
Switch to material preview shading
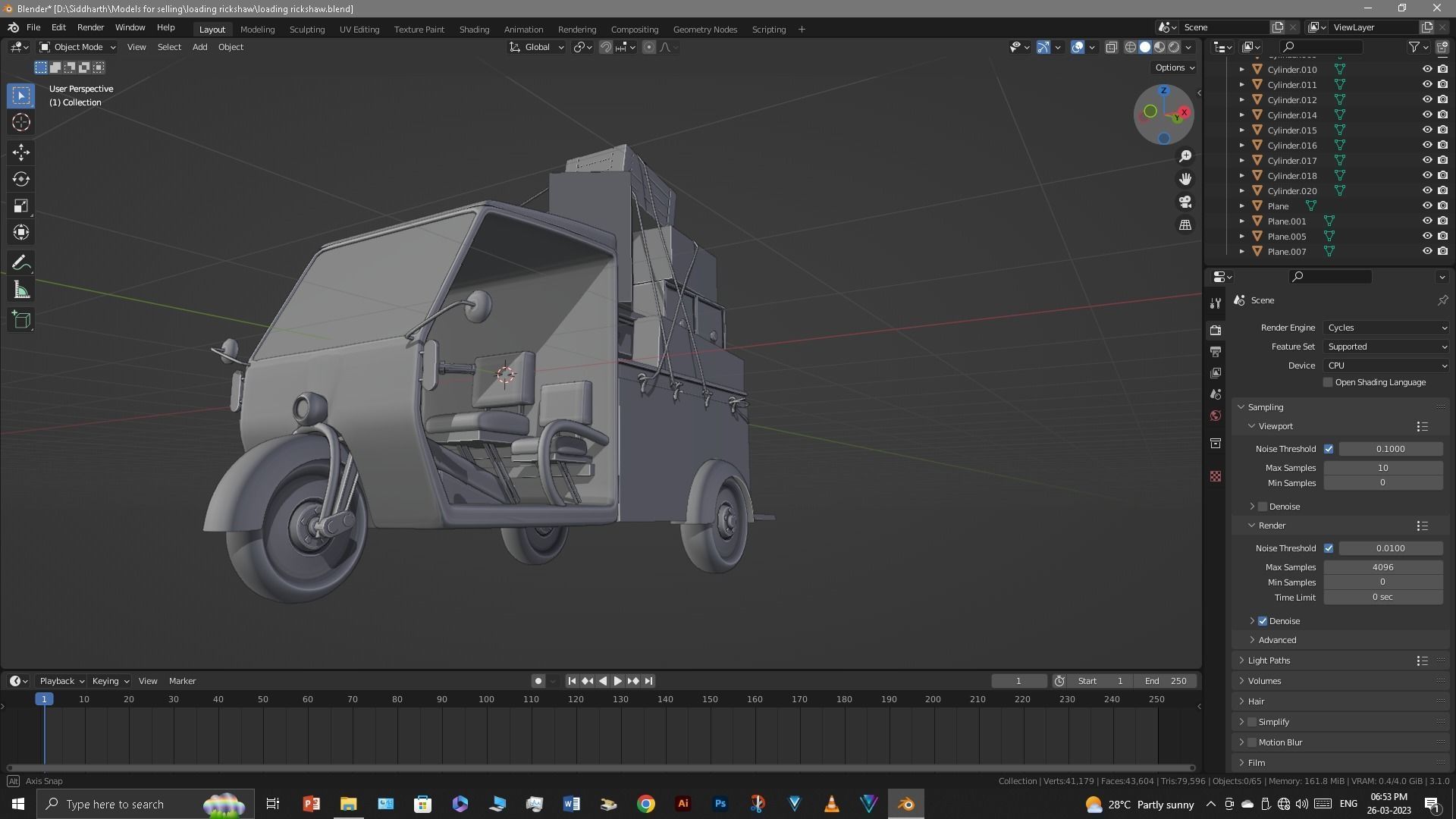tap(1159, 47)
